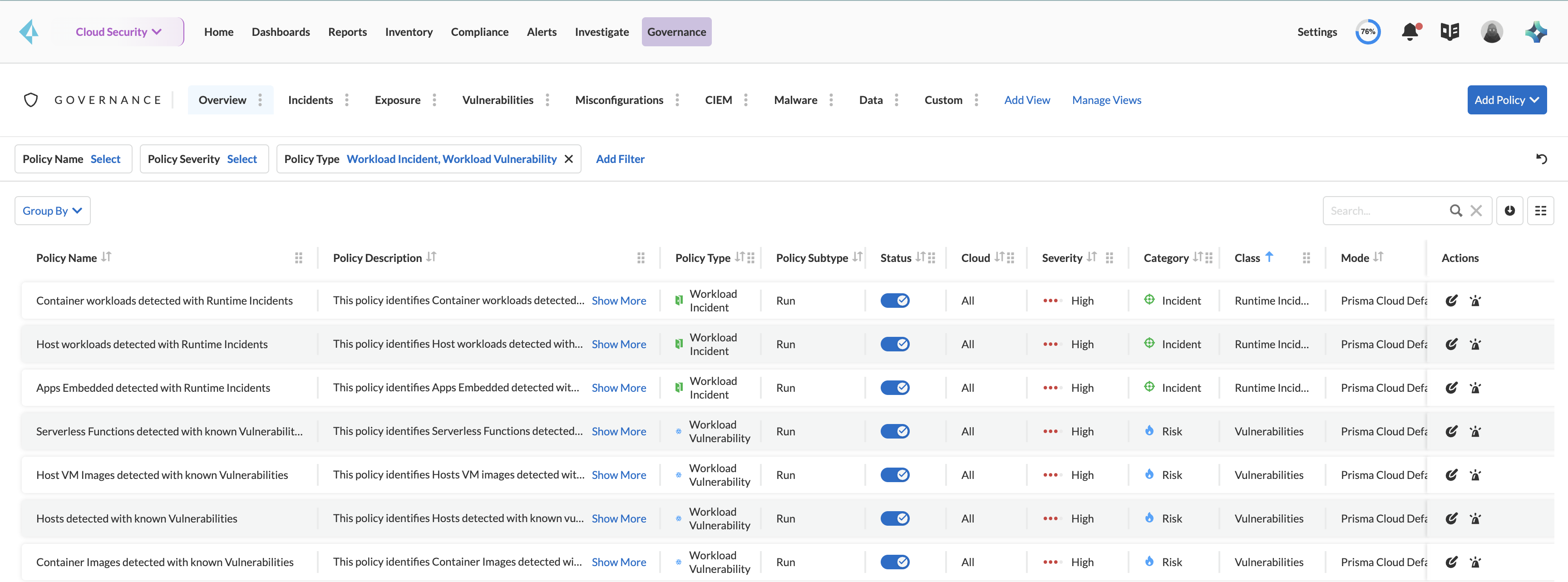Clear the search box with the X icon

pos(1476,211)
